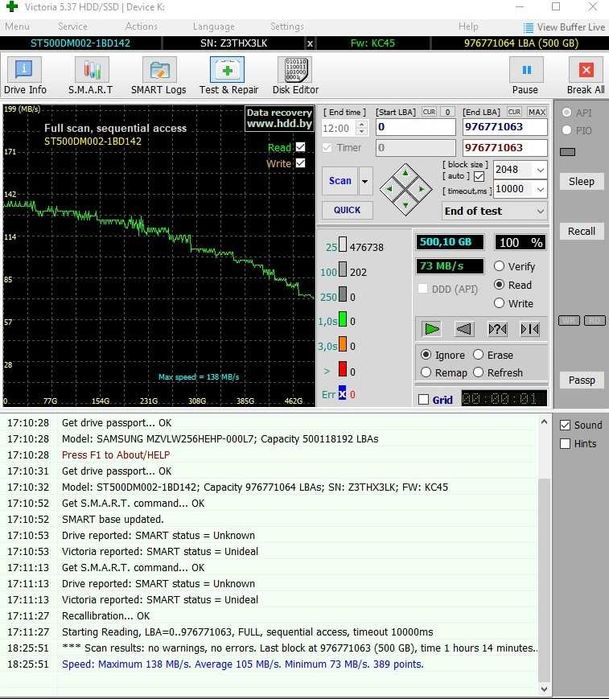Open the S.M.A.R.T. view

click(x=91, y=76)
